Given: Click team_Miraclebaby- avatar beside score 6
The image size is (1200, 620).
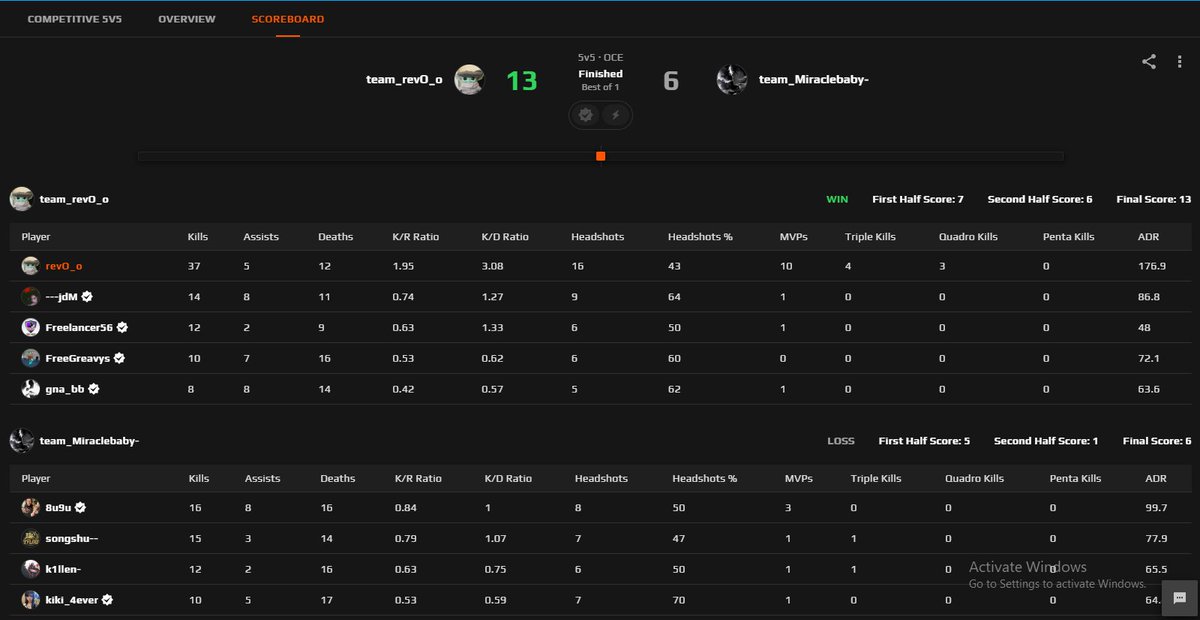Looking at the screenshot, I should pos(732,79).
